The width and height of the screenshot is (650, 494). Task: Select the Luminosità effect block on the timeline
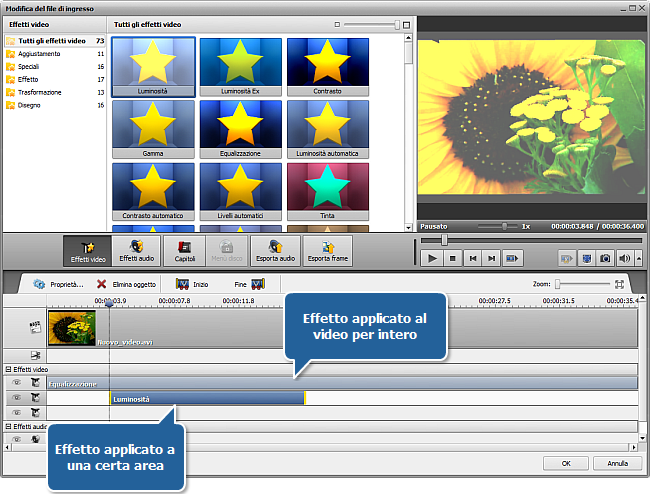click(x=206, y=399)
